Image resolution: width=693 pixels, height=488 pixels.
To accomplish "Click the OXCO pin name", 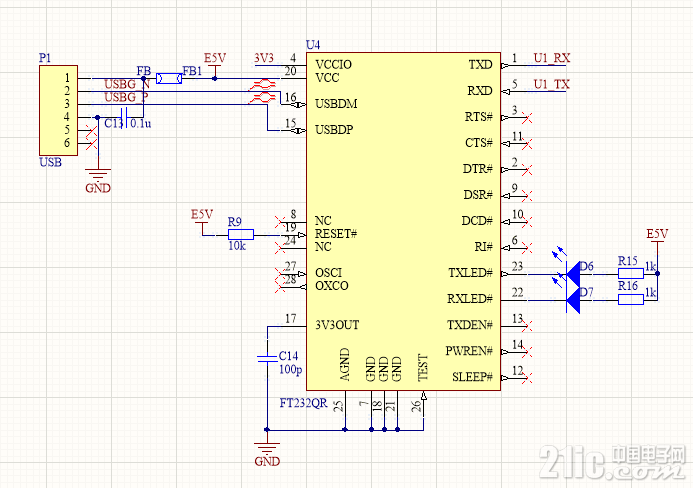I will pos(332,286).
